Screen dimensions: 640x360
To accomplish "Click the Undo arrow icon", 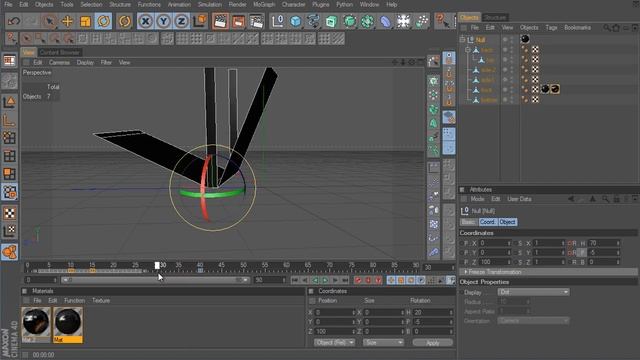I will click(x=14, y=21).
